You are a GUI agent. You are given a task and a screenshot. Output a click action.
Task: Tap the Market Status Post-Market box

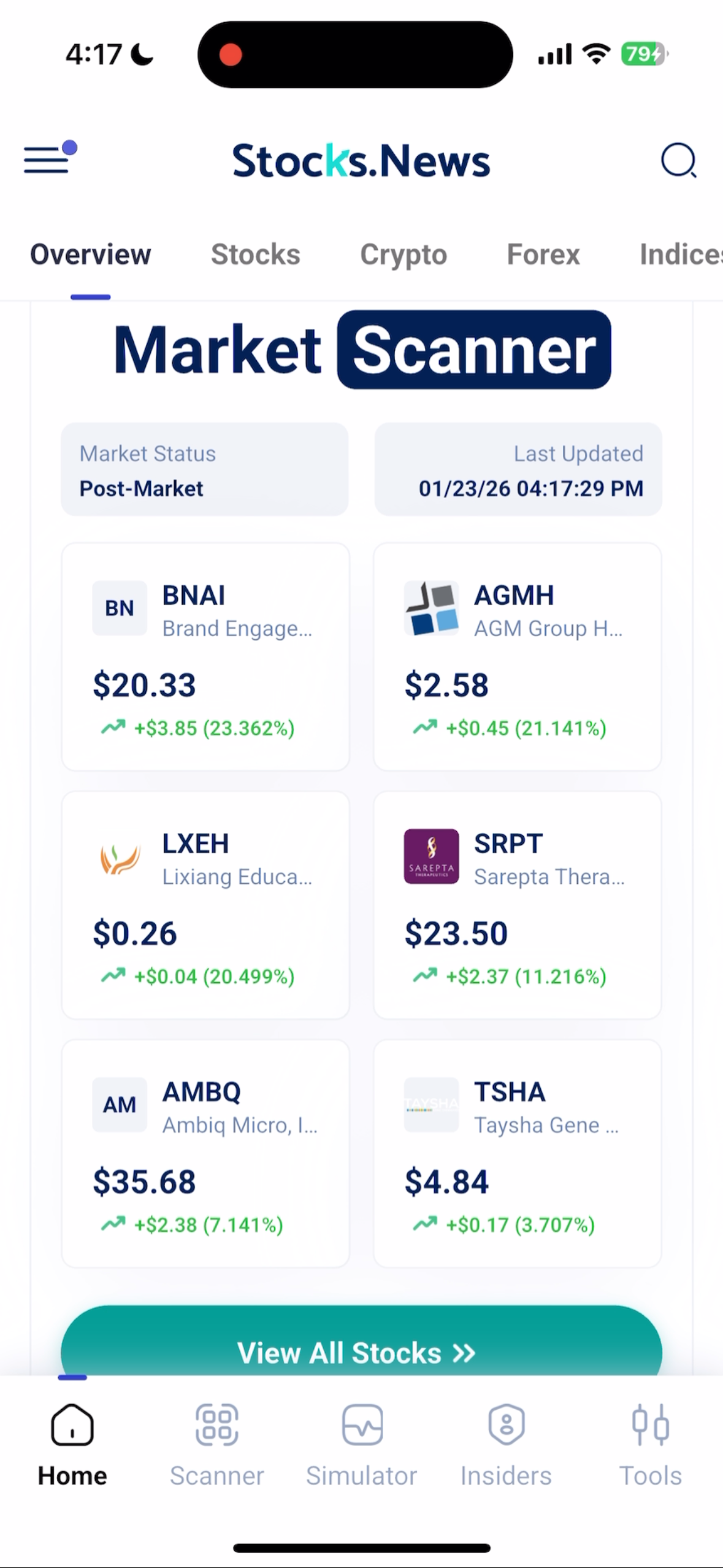click(204, 470)
